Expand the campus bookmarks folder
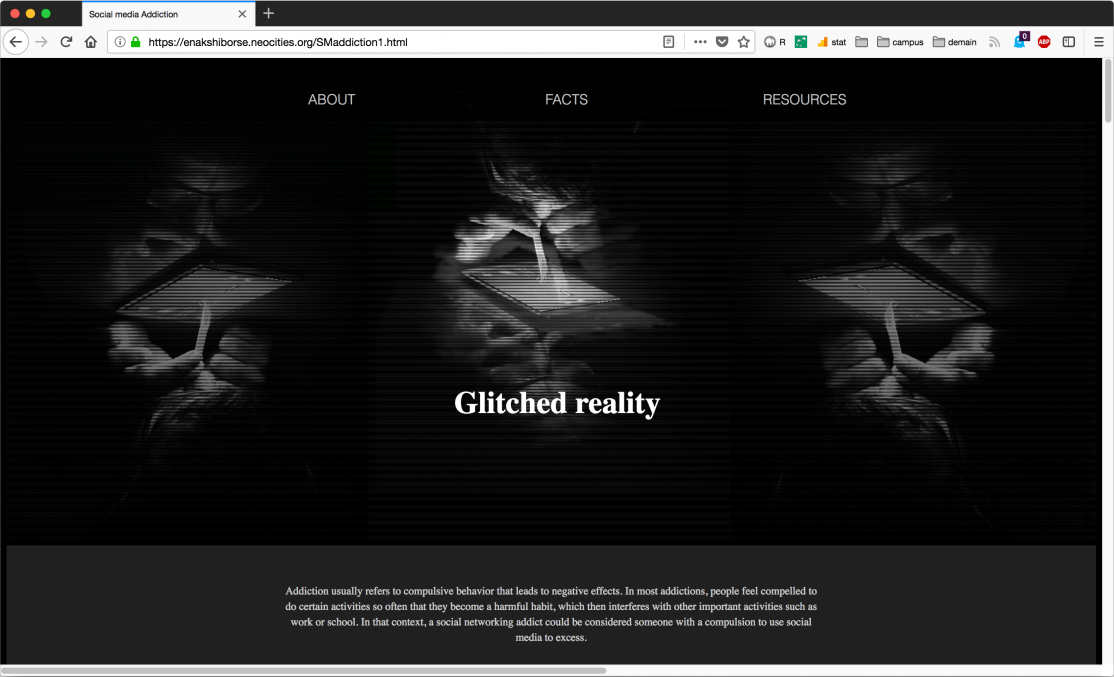 (900, 42)
